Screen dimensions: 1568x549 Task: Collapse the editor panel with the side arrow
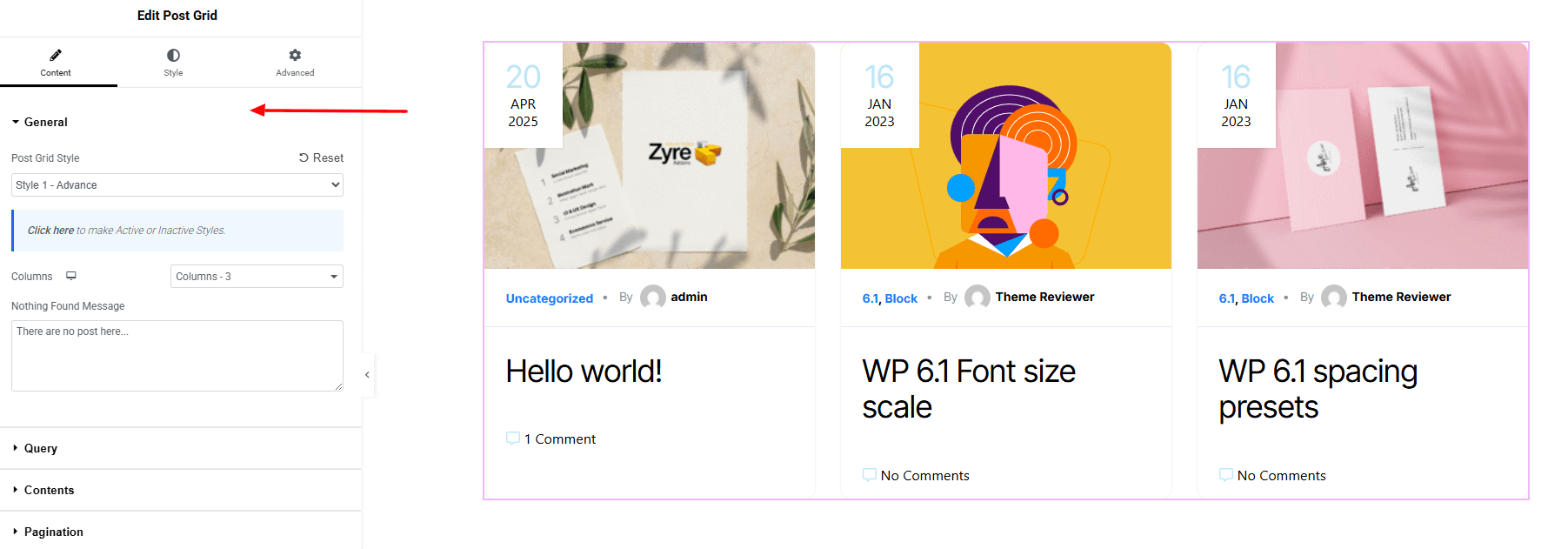click(367, 375)
